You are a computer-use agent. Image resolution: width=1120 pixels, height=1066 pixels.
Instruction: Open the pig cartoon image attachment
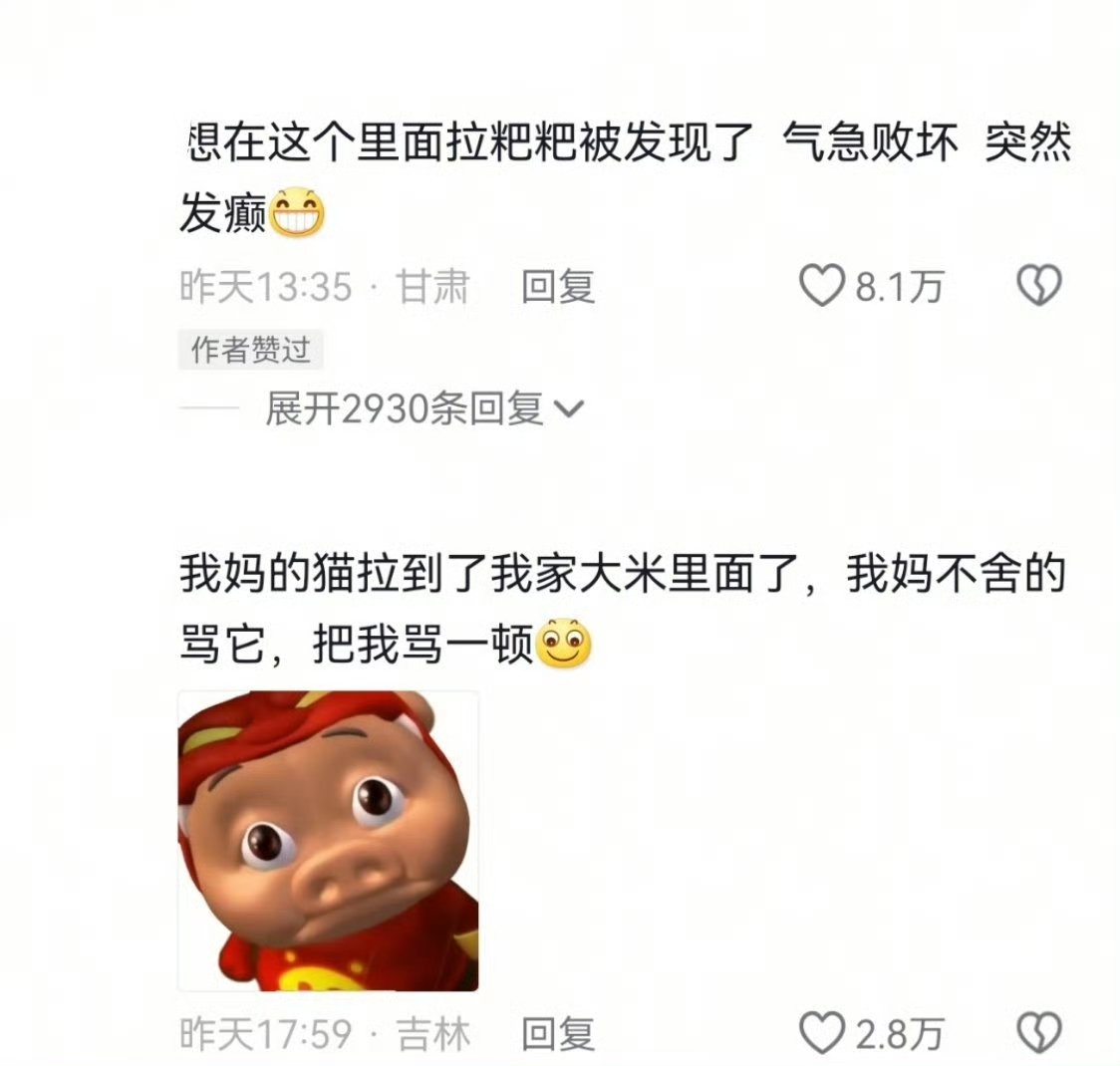coord(328,841)
